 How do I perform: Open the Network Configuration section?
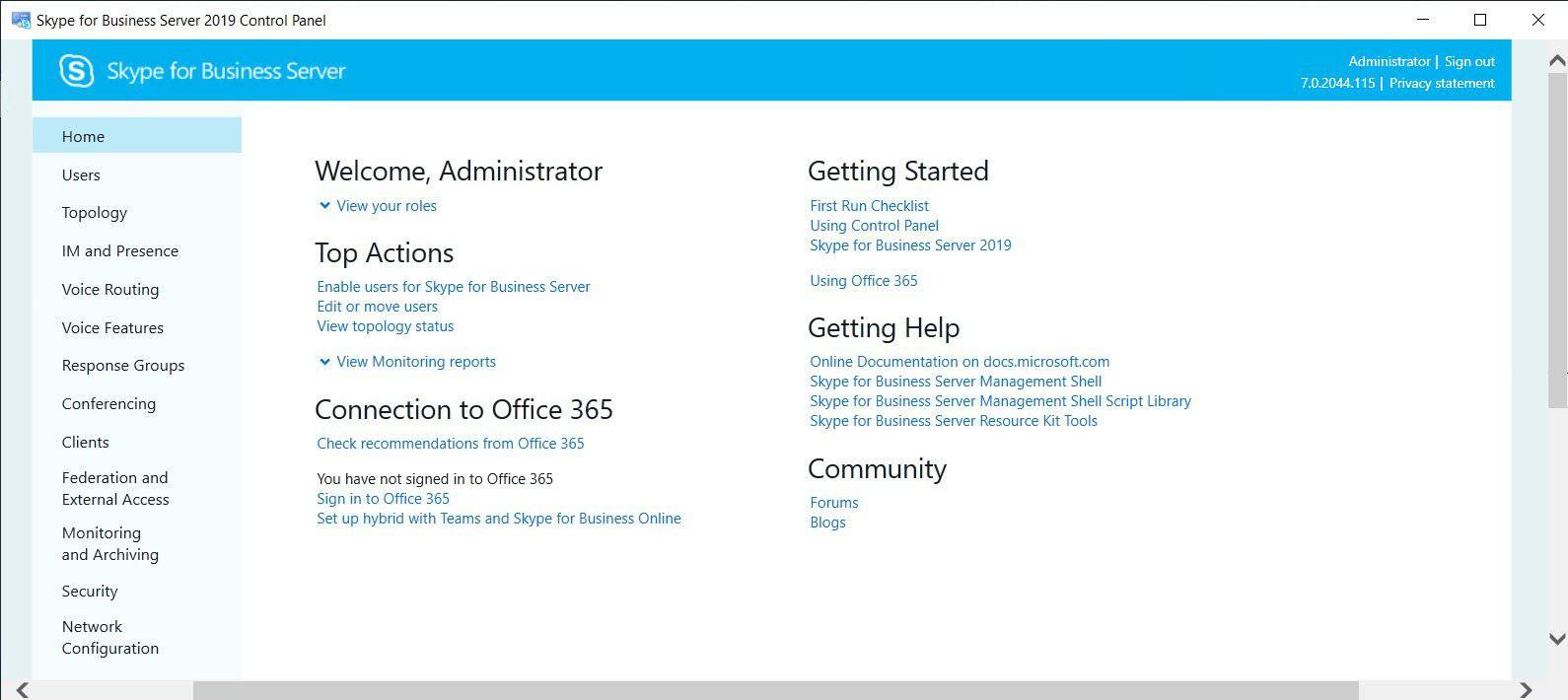(109, 637)
